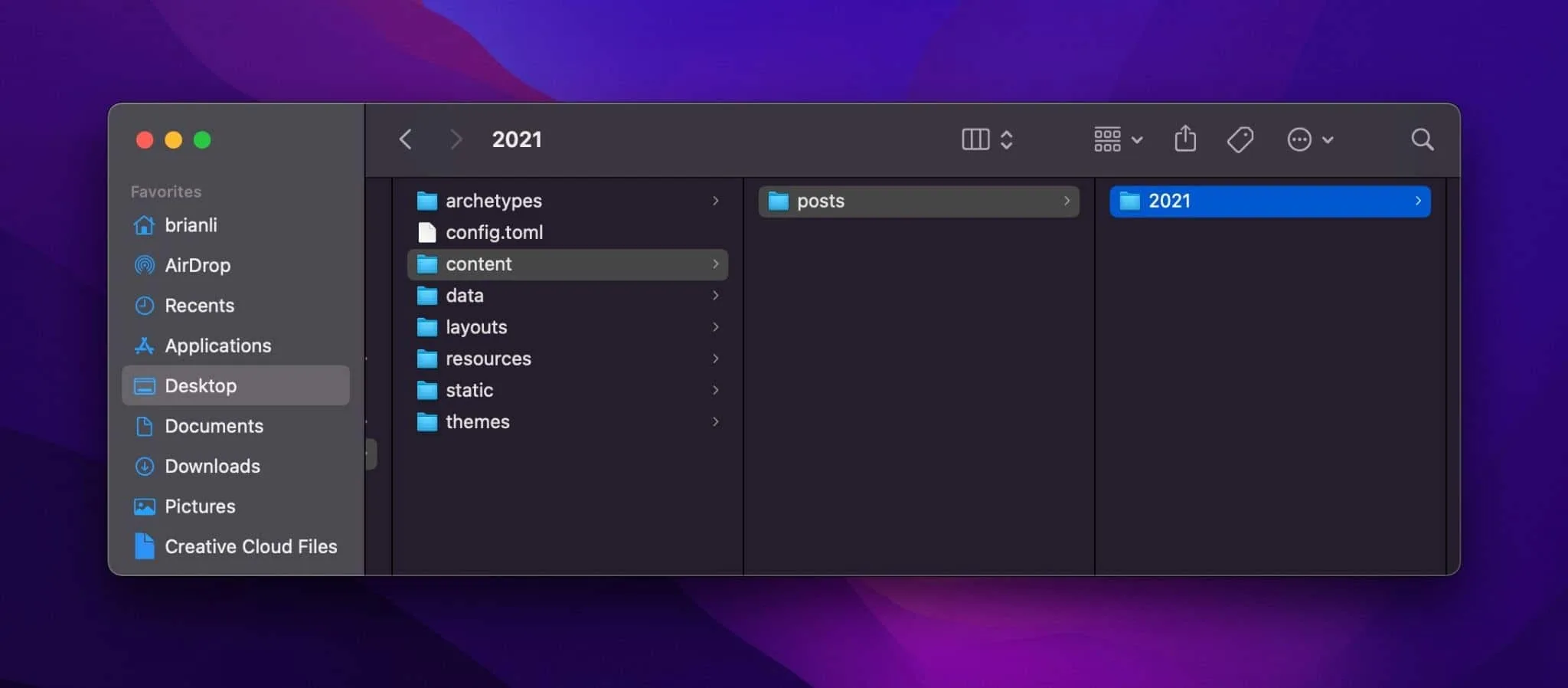Screen dimensions: 1568x688
Task: Select the themes folder
Action: [x=567, y=422]
